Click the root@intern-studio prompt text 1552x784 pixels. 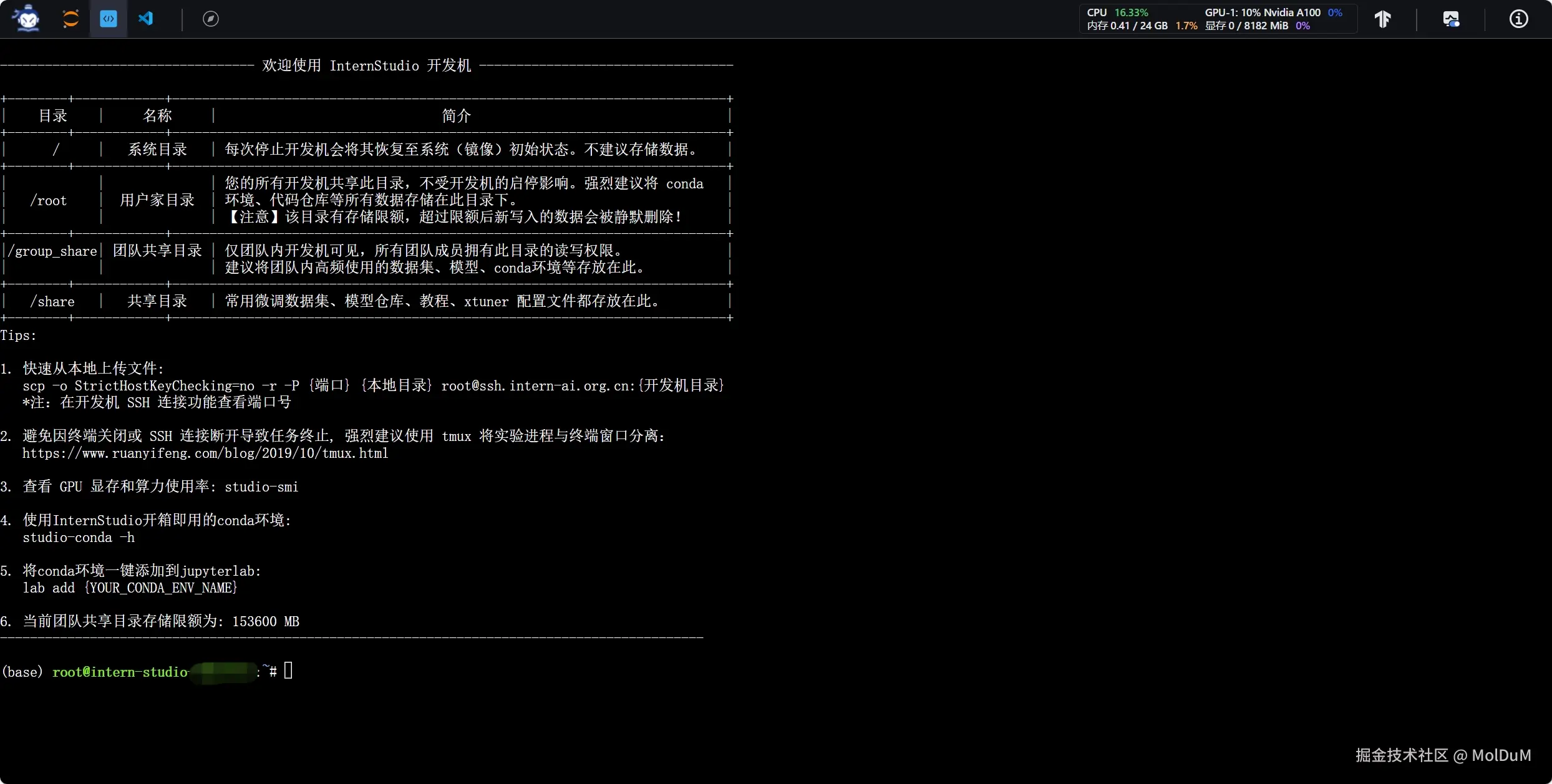[120, 672]
